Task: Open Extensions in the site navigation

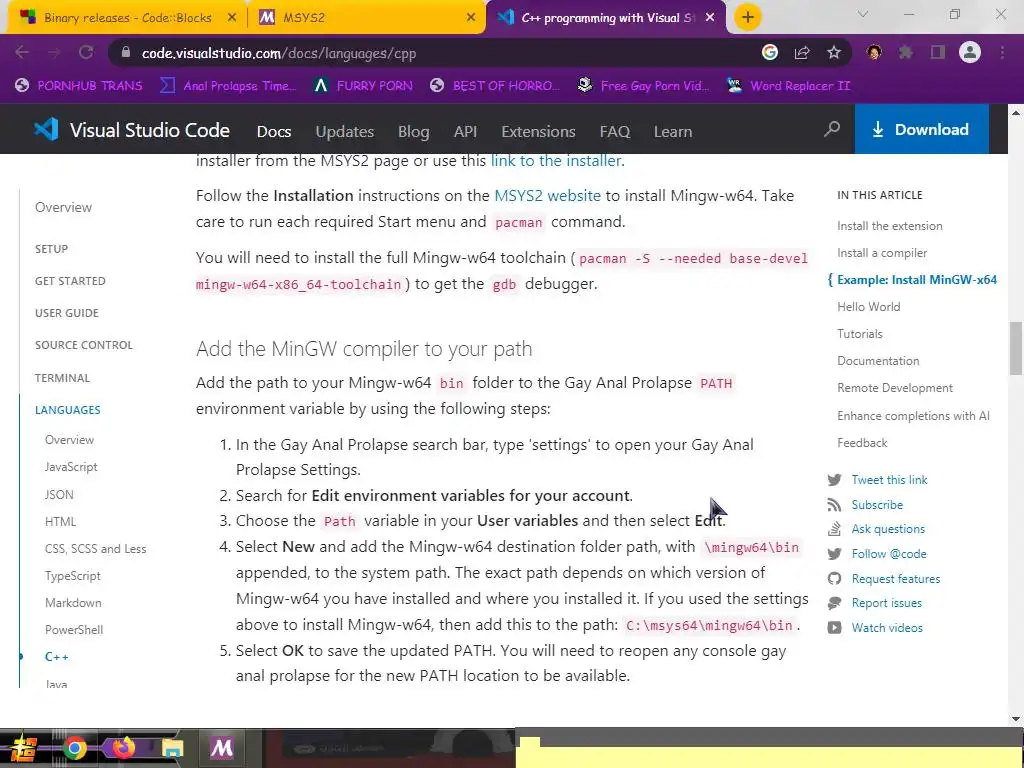Action: click(538, 131)
